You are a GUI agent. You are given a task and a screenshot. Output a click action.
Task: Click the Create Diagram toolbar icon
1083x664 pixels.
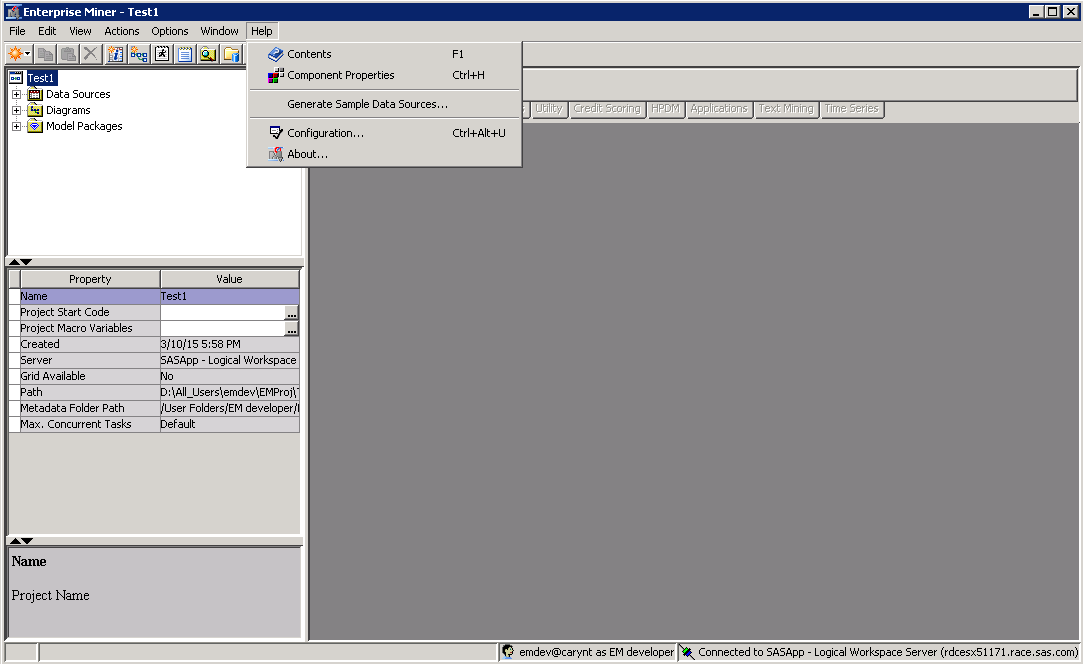pos(139,54)
